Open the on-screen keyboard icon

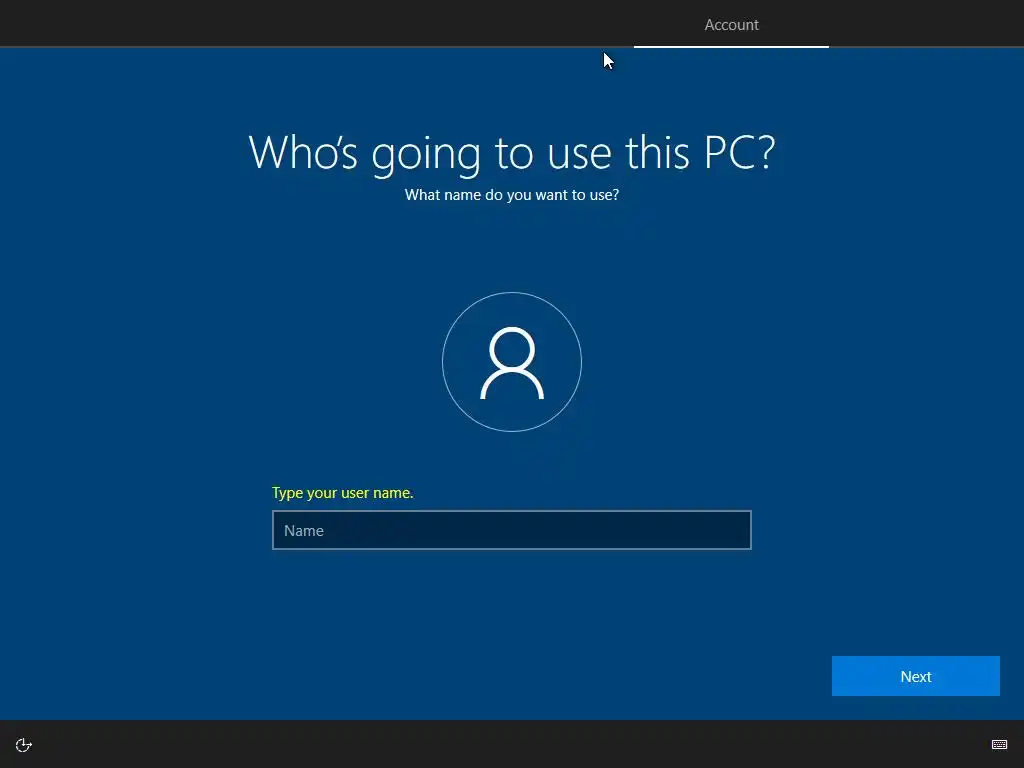(999, 744)
